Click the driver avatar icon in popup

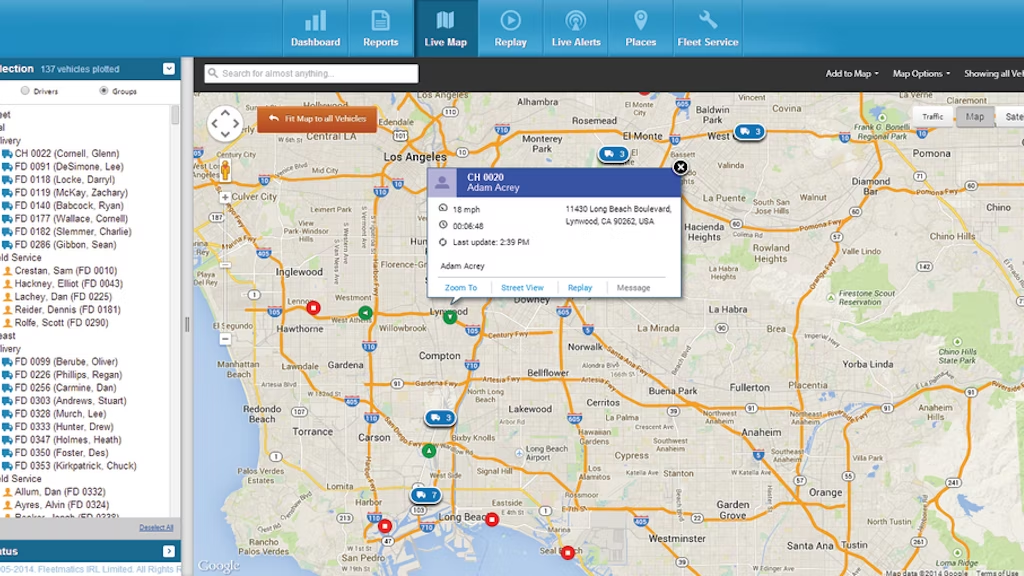click(442, 182)
